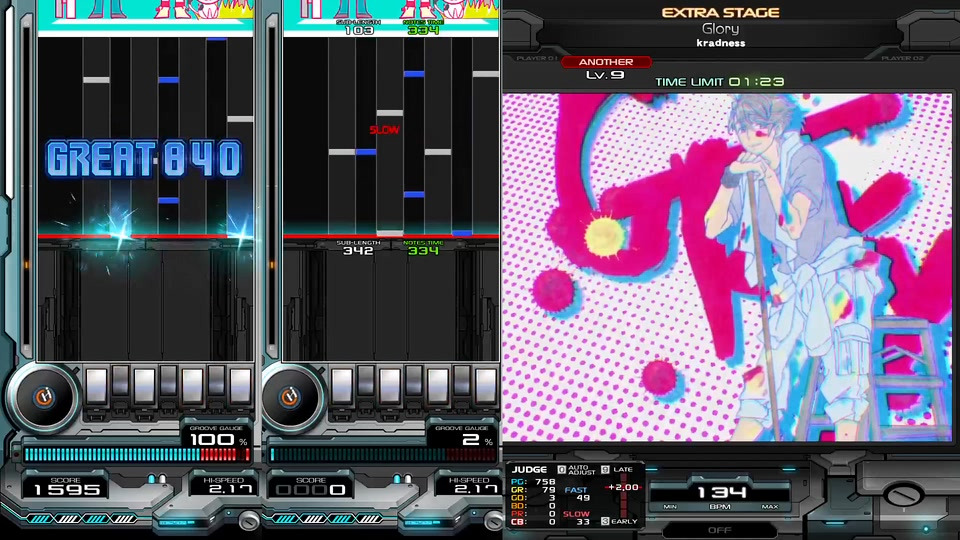This screenshot has height=540, width=960.
Task: Click the GD count 3
Action: click(552, 498)
